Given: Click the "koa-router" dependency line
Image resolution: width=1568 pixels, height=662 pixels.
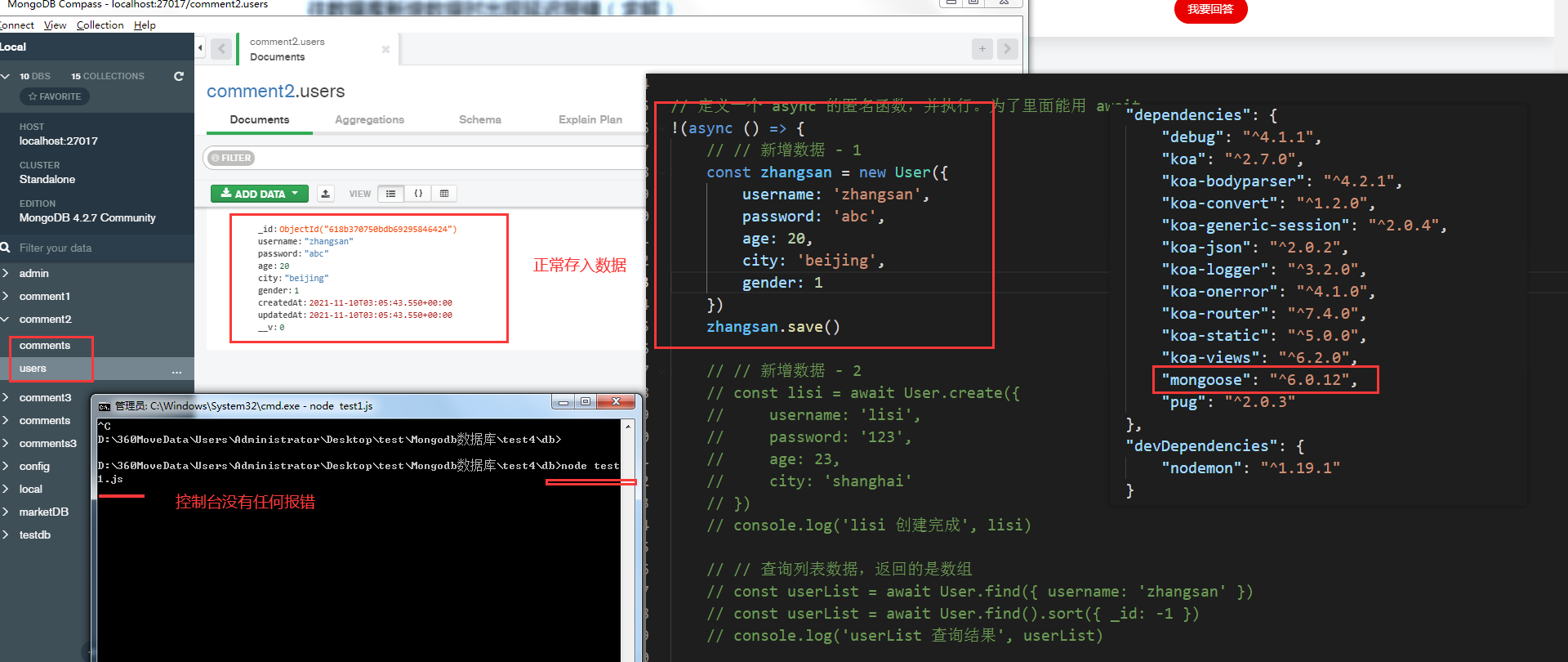Looking at the screenshot, I should 1264,314.
